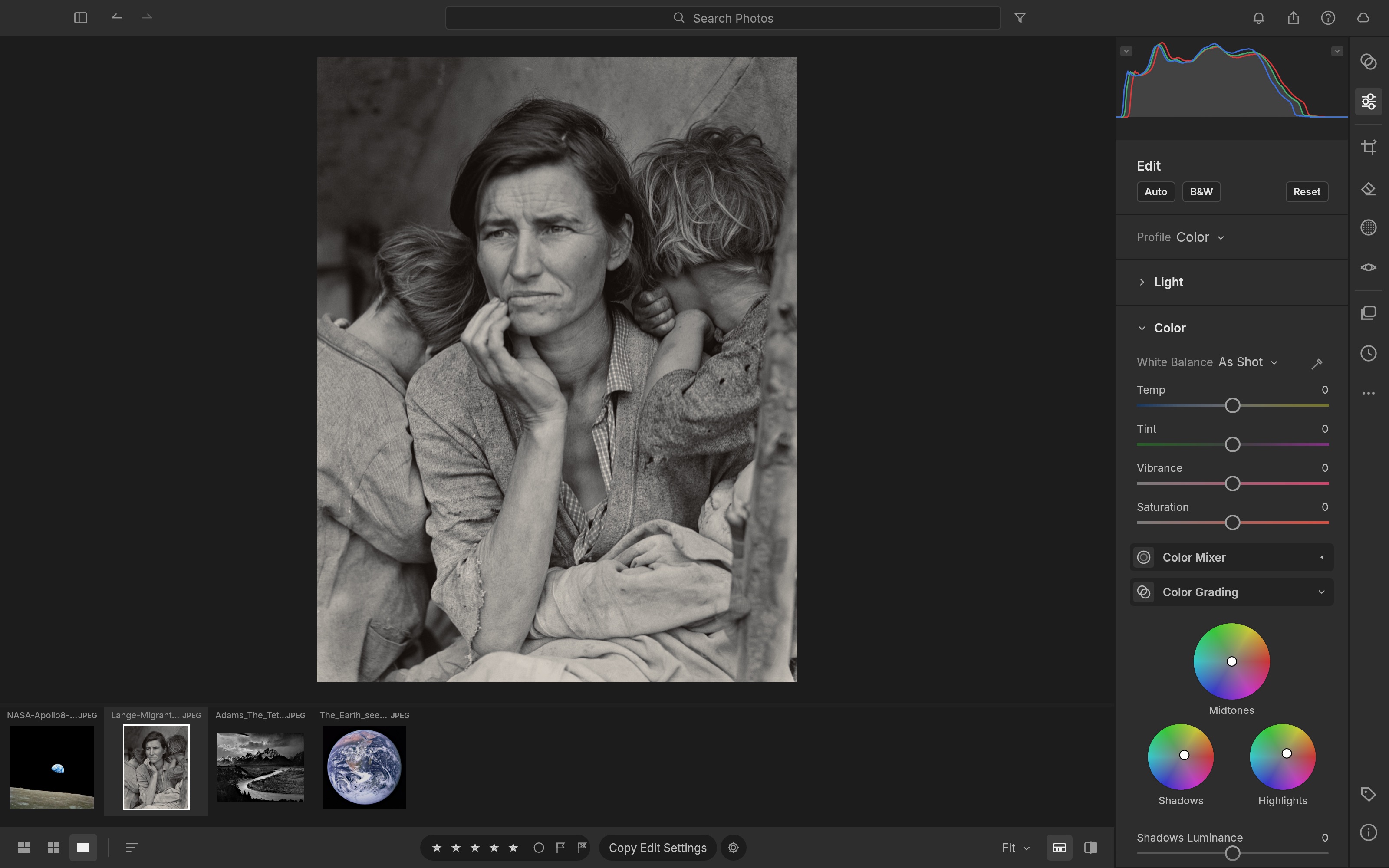
Task: Open the Info panel icon
Action: pyautogui.click(x=1368, y=832)
